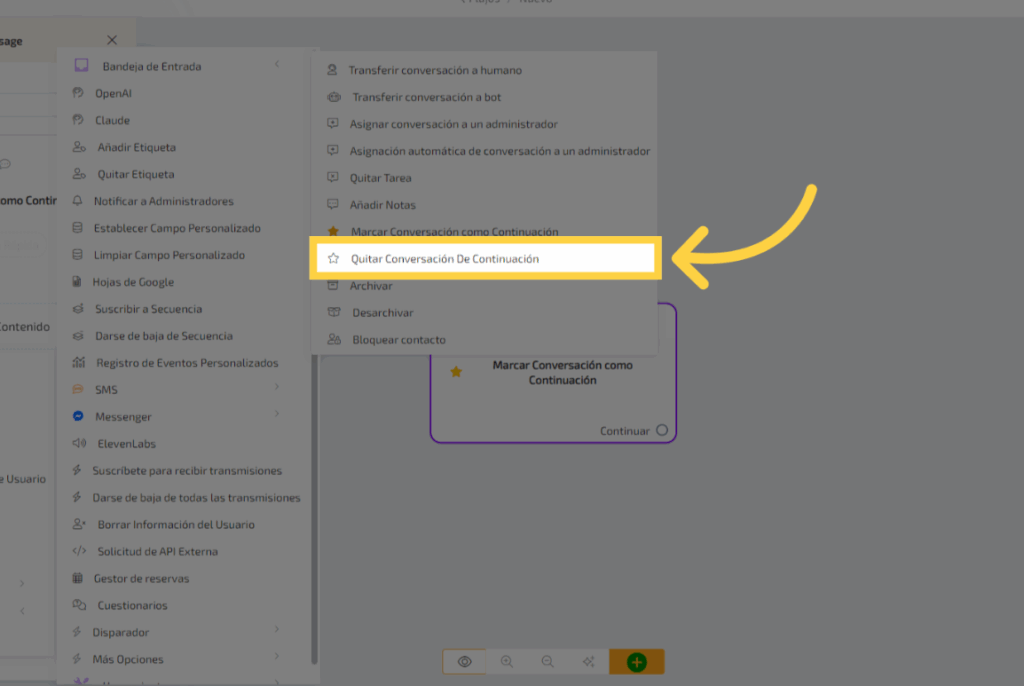
Task: Click the ElevenLabs speaker icon
Action: [78, 443]
